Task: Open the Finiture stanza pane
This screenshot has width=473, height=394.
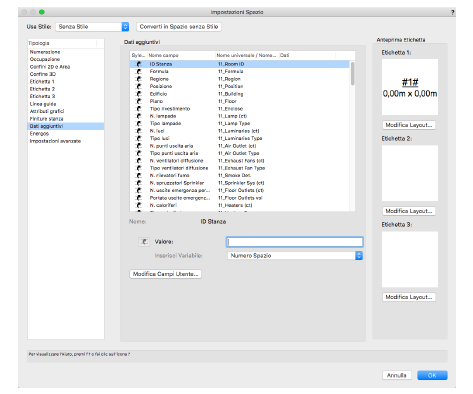Action: [46, 119]
